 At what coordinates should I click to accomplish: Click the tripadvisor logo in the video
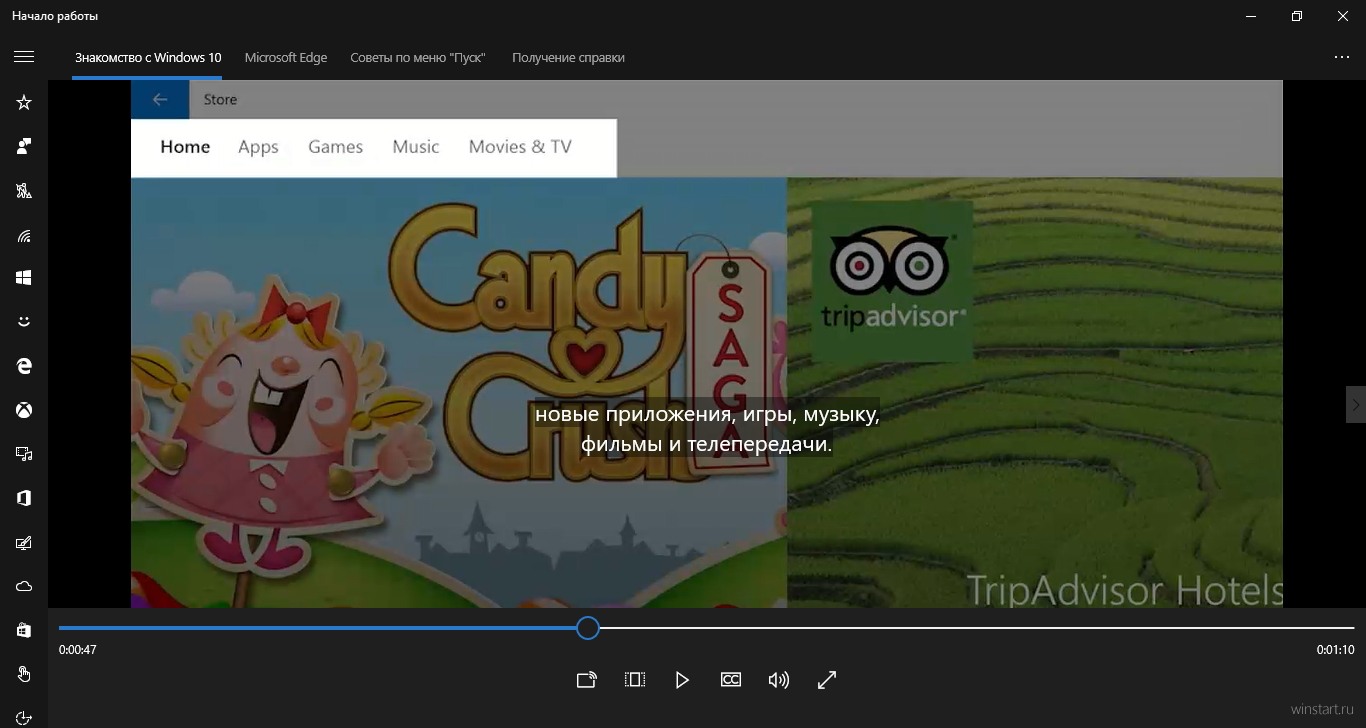click(892, 280)
